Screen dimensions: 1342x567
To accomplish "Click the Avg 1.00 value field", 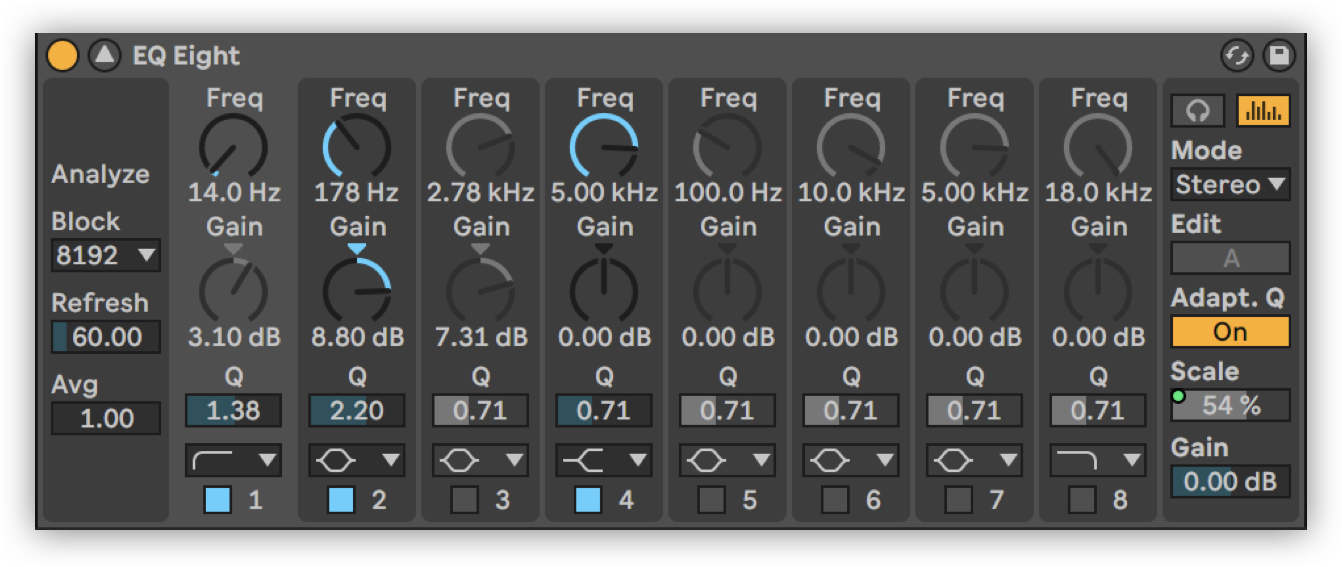I will coord(106,418).
